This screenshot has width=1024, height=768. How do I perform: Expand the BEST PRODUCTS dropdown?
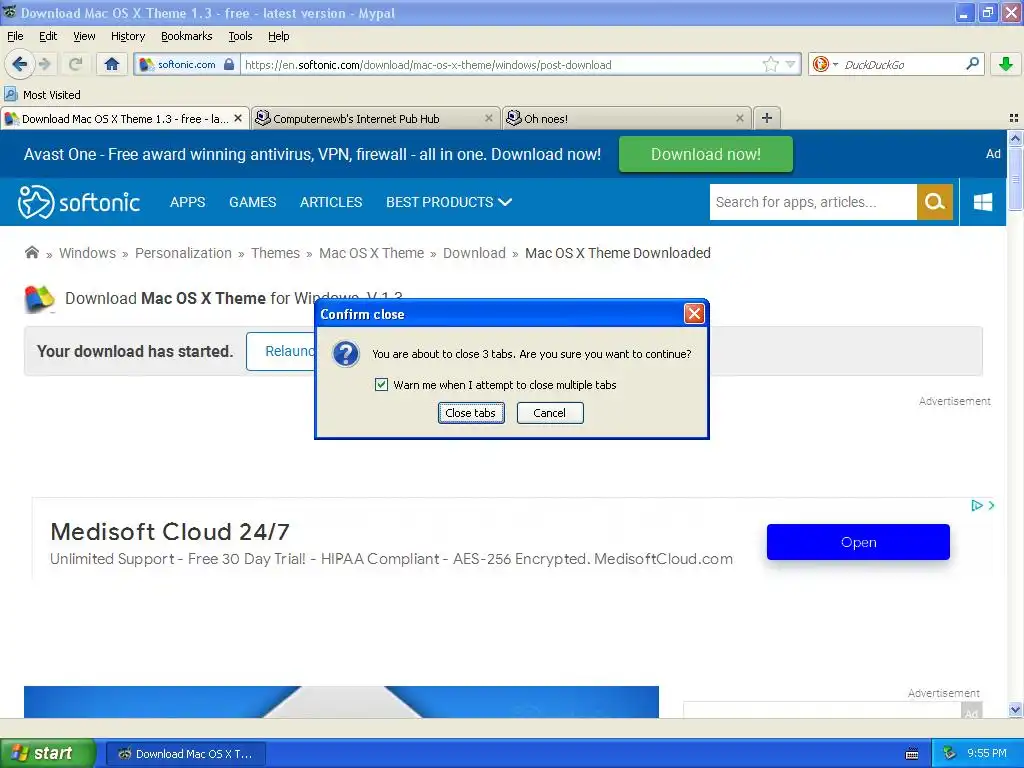[449, 202]
